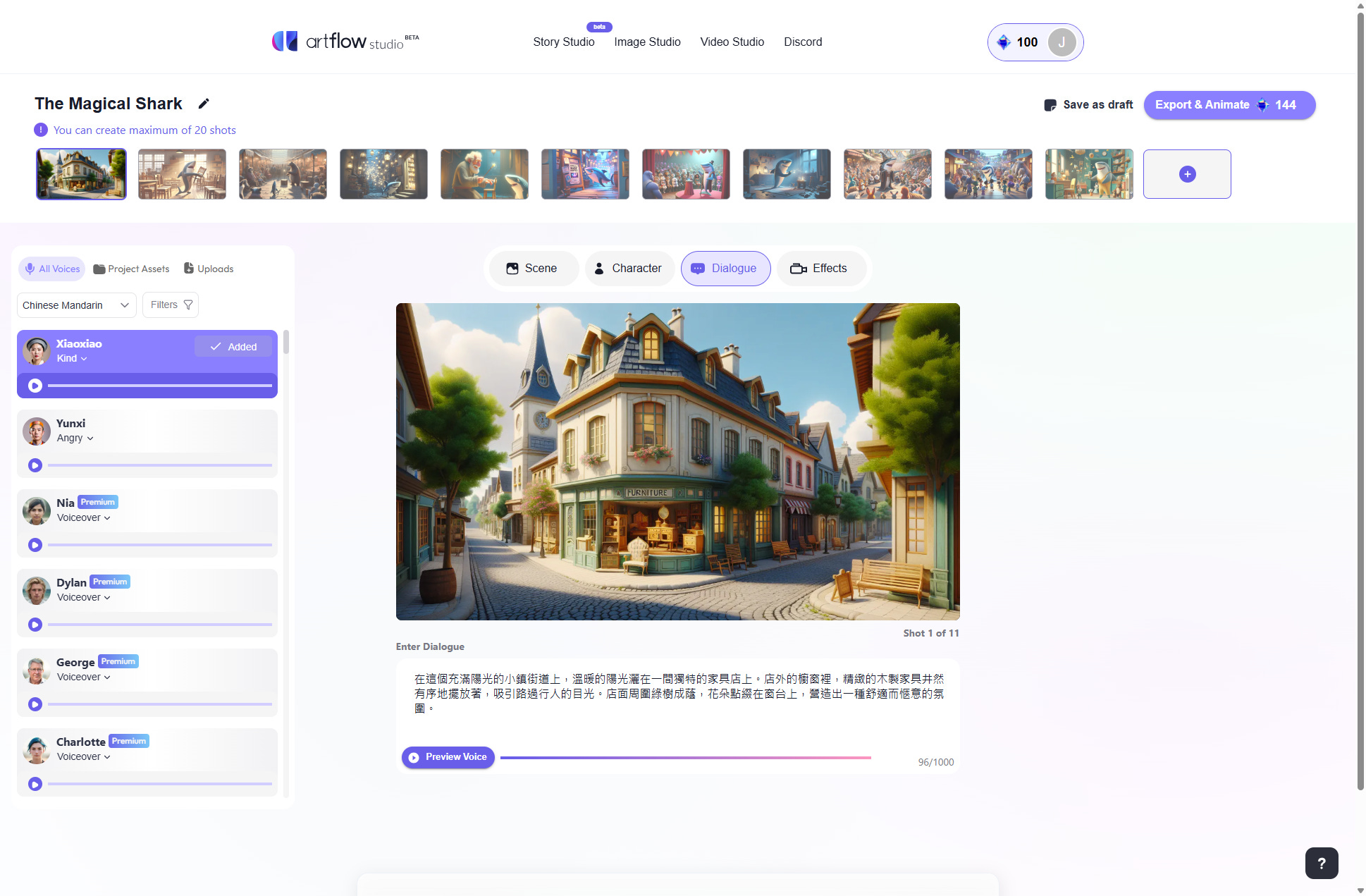1366x896 pixels.
Task: Click the pencil icon to edit title
Action: [x=204, y=104]
